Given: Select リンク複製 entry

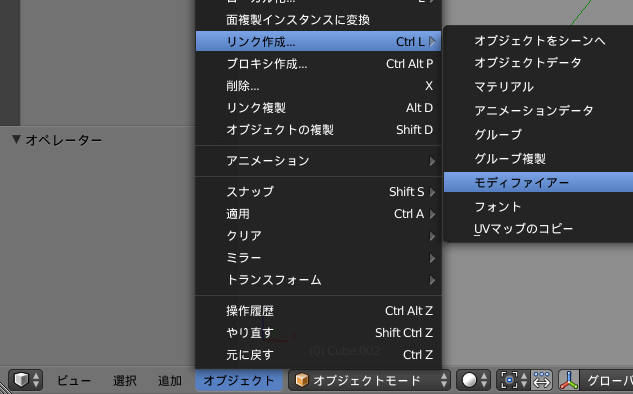Looking at the screenshot, I should pos(319,108).
